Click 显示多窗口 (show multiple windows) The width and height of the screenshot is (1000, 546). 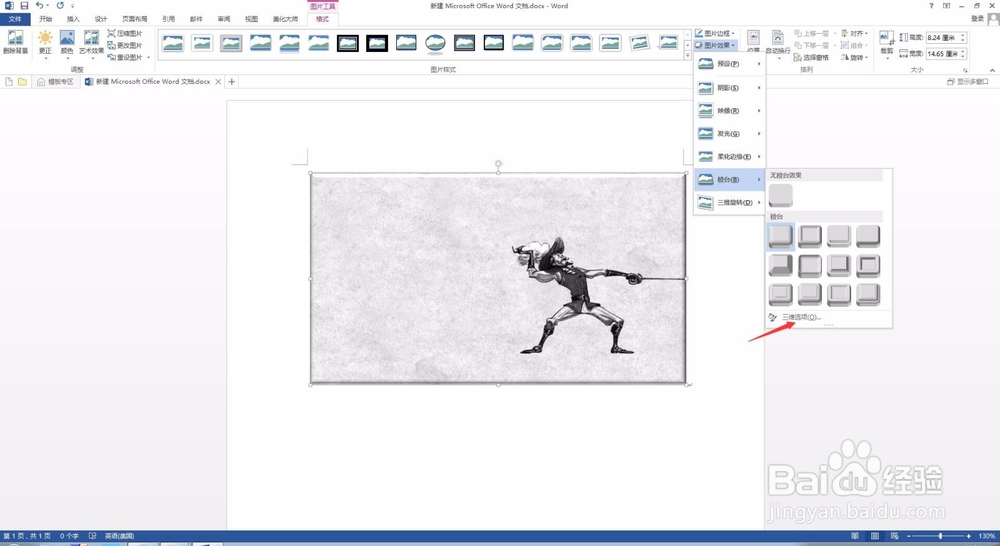pyautogui.click(x=967, y=82)
